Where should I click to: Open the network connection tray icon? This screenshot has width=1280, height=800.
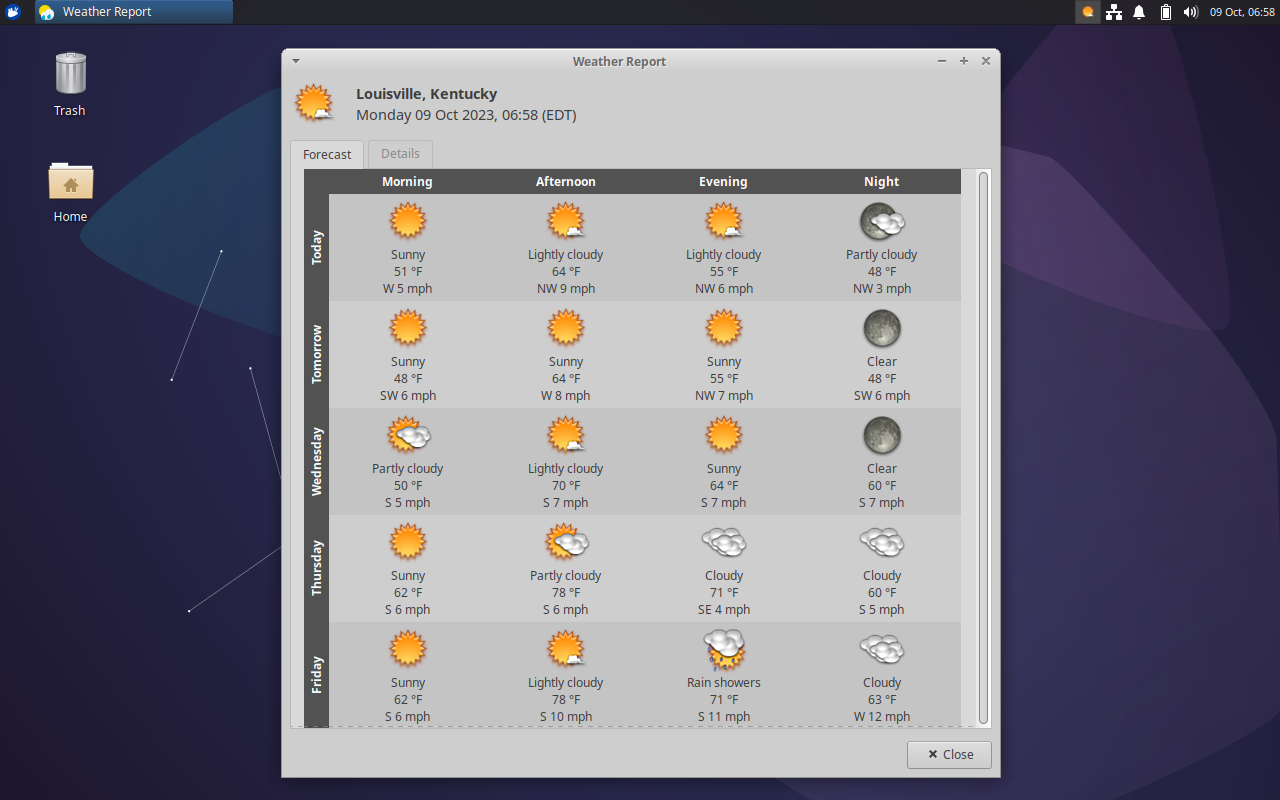point(1113,12)
